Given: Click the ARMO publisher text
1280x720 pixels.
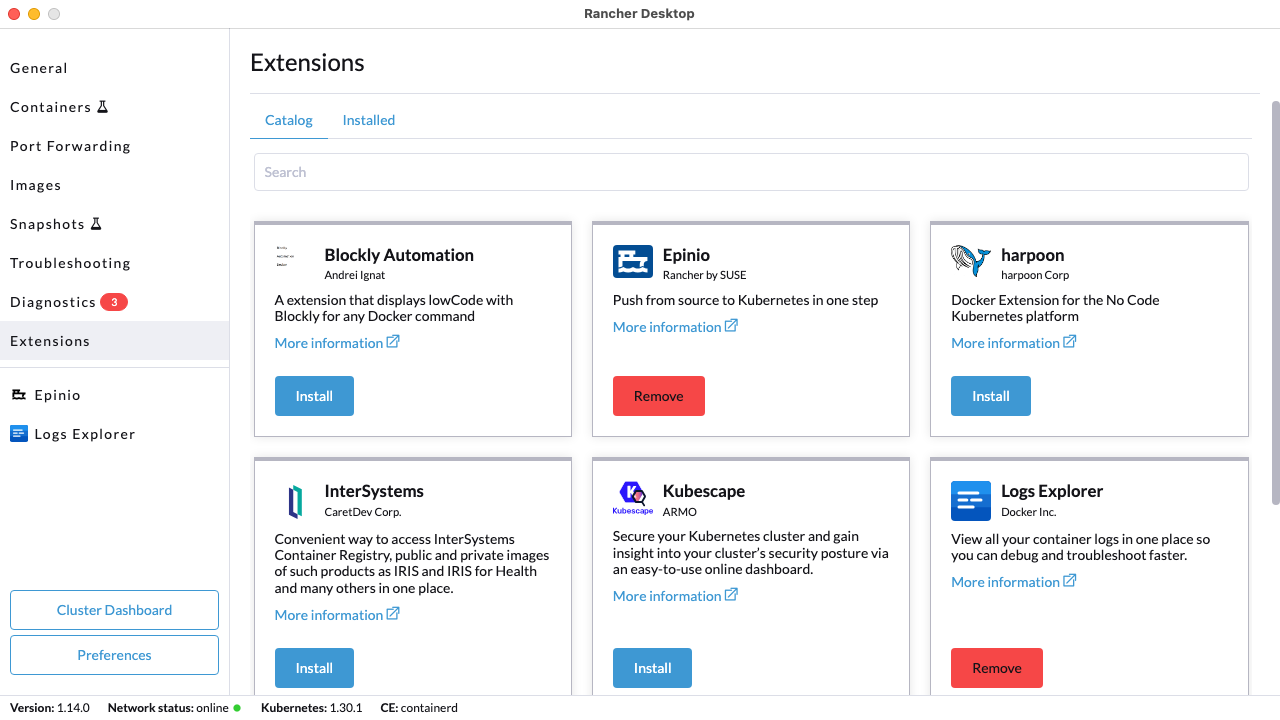Looking at the screenshot, I should tap(680, 512).
